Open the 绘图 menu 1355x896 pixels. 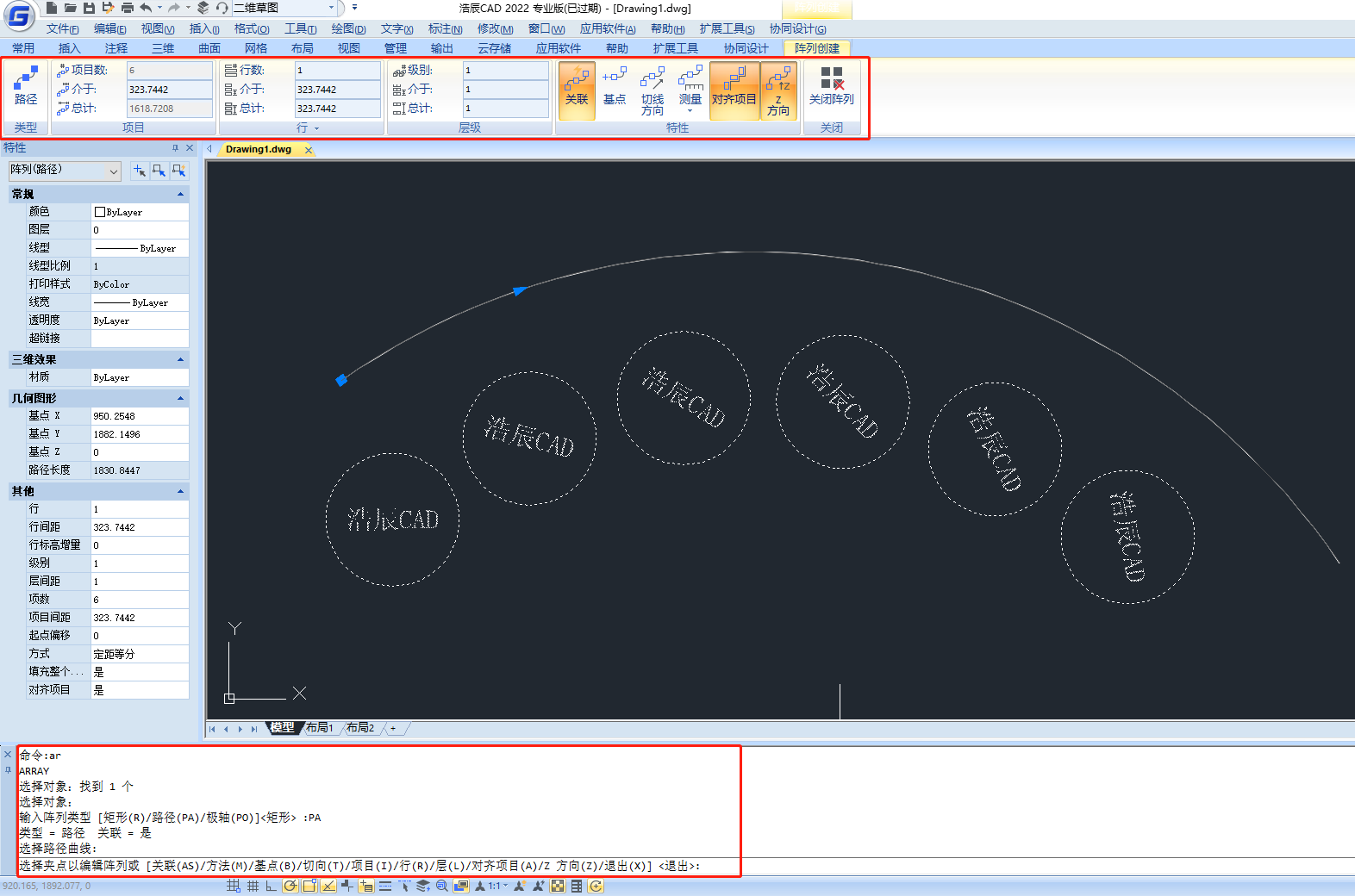pyautogui.click(x=348, y=28)
